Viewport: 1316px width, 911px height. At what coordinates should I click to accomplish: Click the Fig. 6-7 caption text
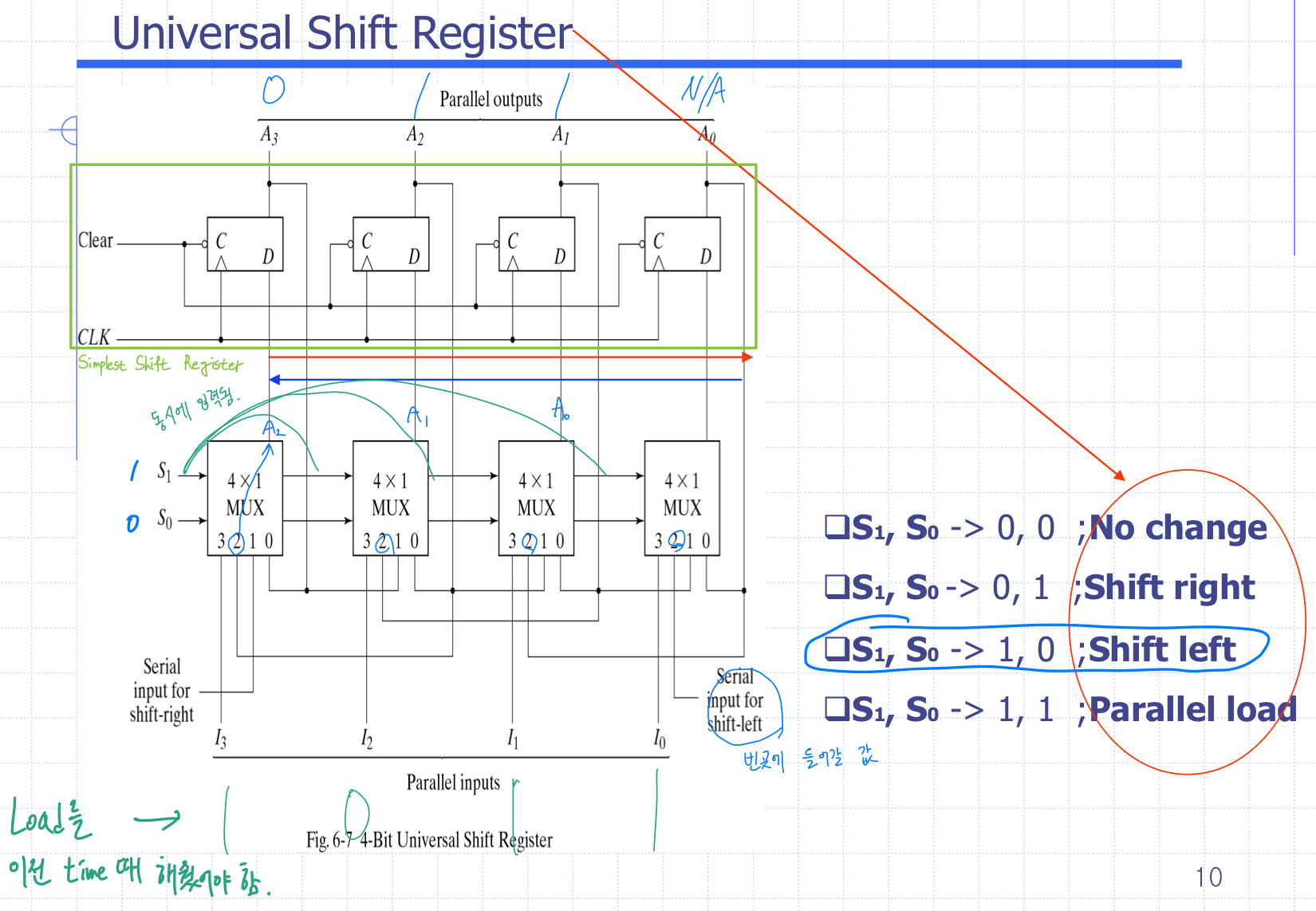coord(429,840)
